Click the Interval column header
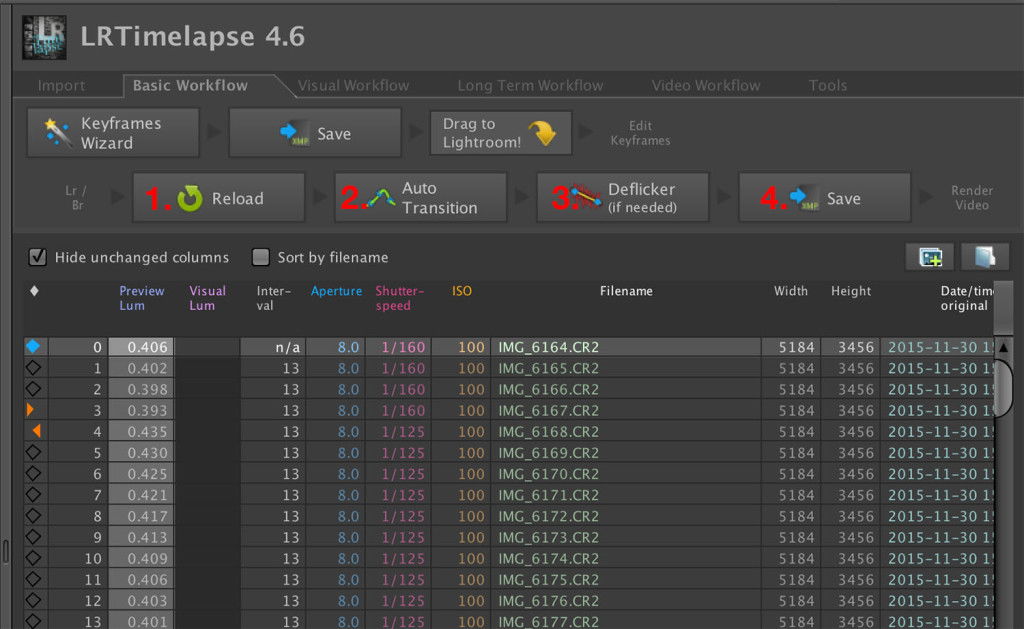Viewport: 1024px width, 629px height. [274, 298]
